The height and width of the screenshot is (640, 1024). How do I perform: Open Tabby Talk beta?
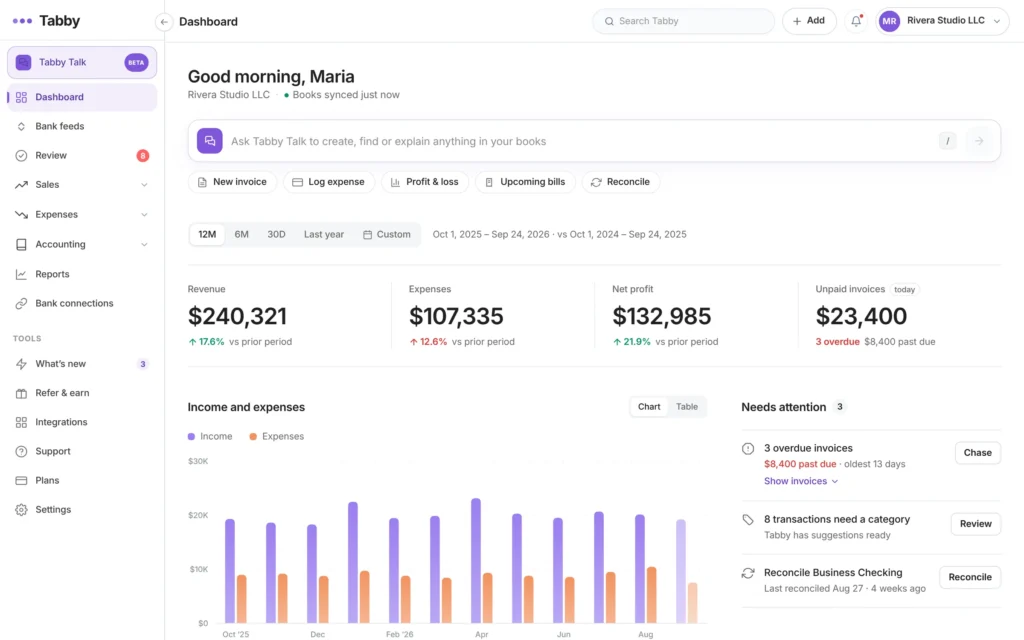pos(82,63)
